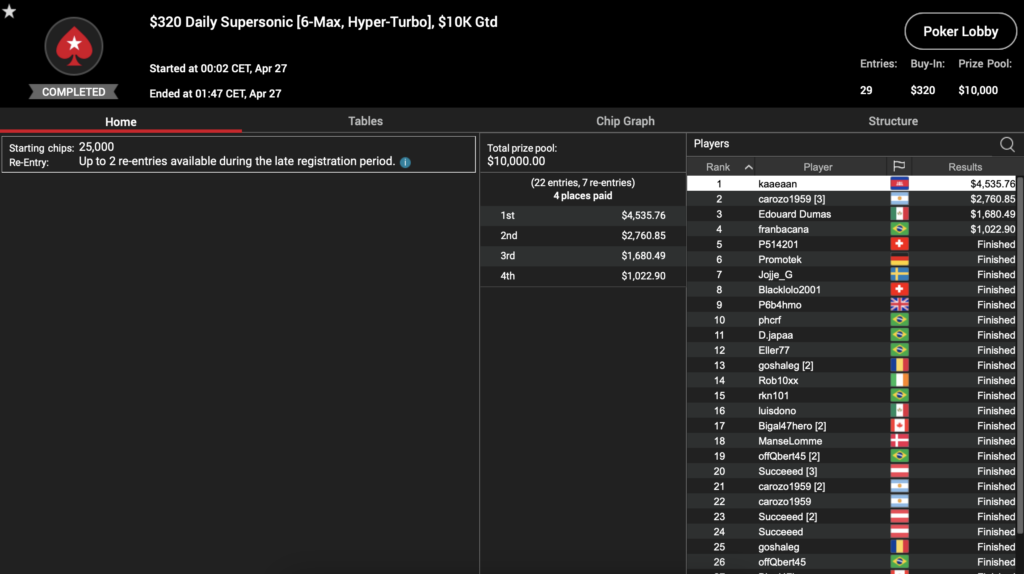
Task: Select player Edouard Dumas row
Action: click(x=794, y=214)
